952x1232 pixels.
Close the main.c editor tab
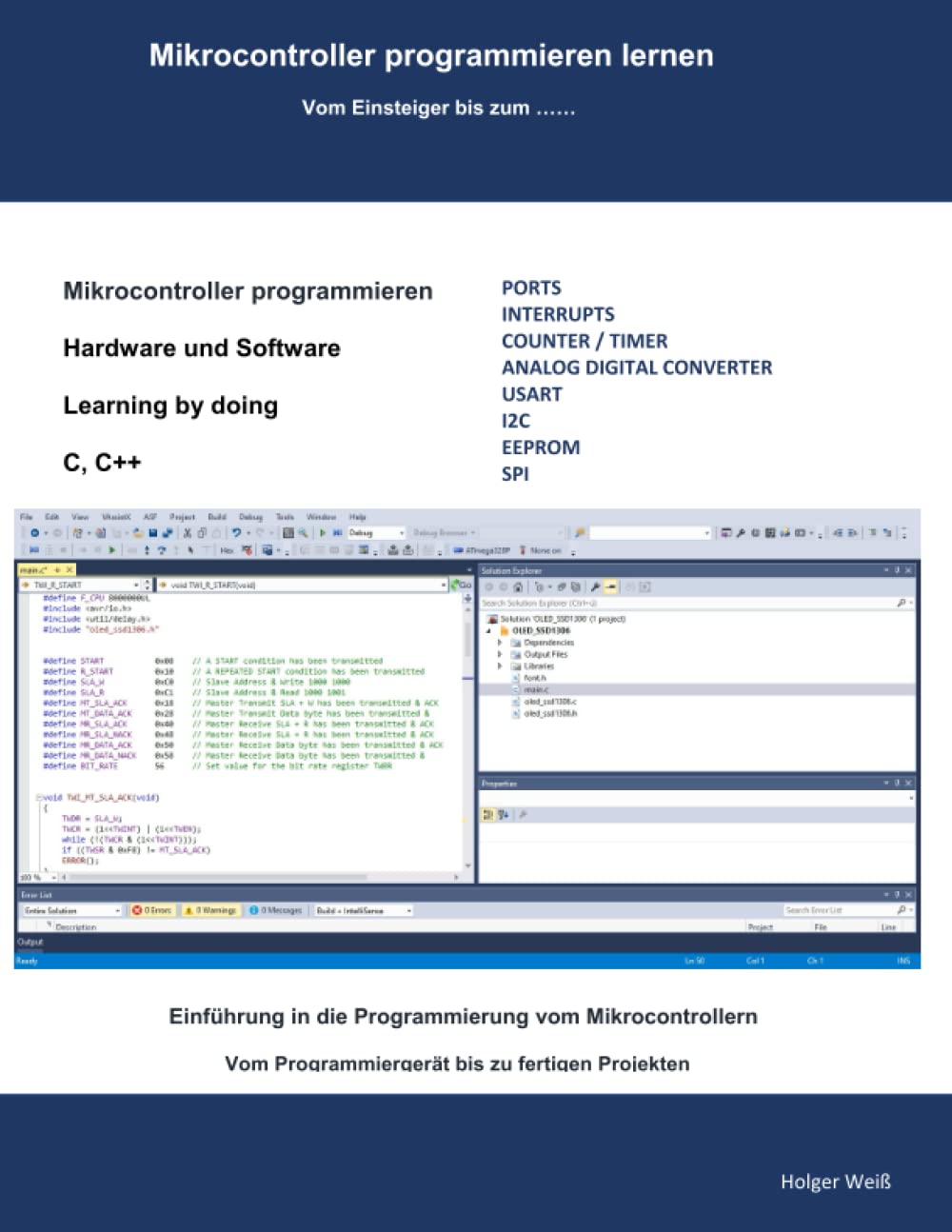click(69, 570)
